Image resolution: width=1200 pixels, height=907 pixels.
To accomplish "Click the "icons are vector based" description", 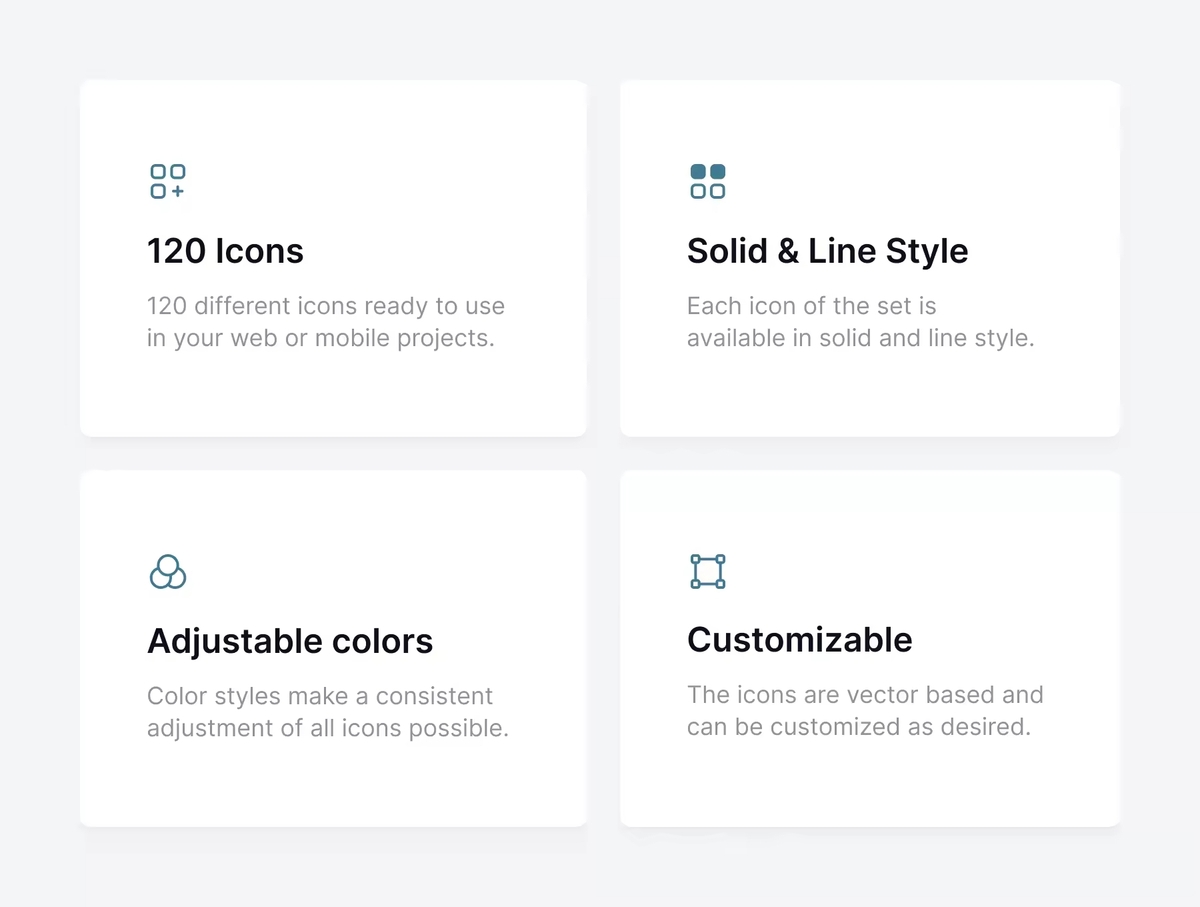I will point(865,695).
